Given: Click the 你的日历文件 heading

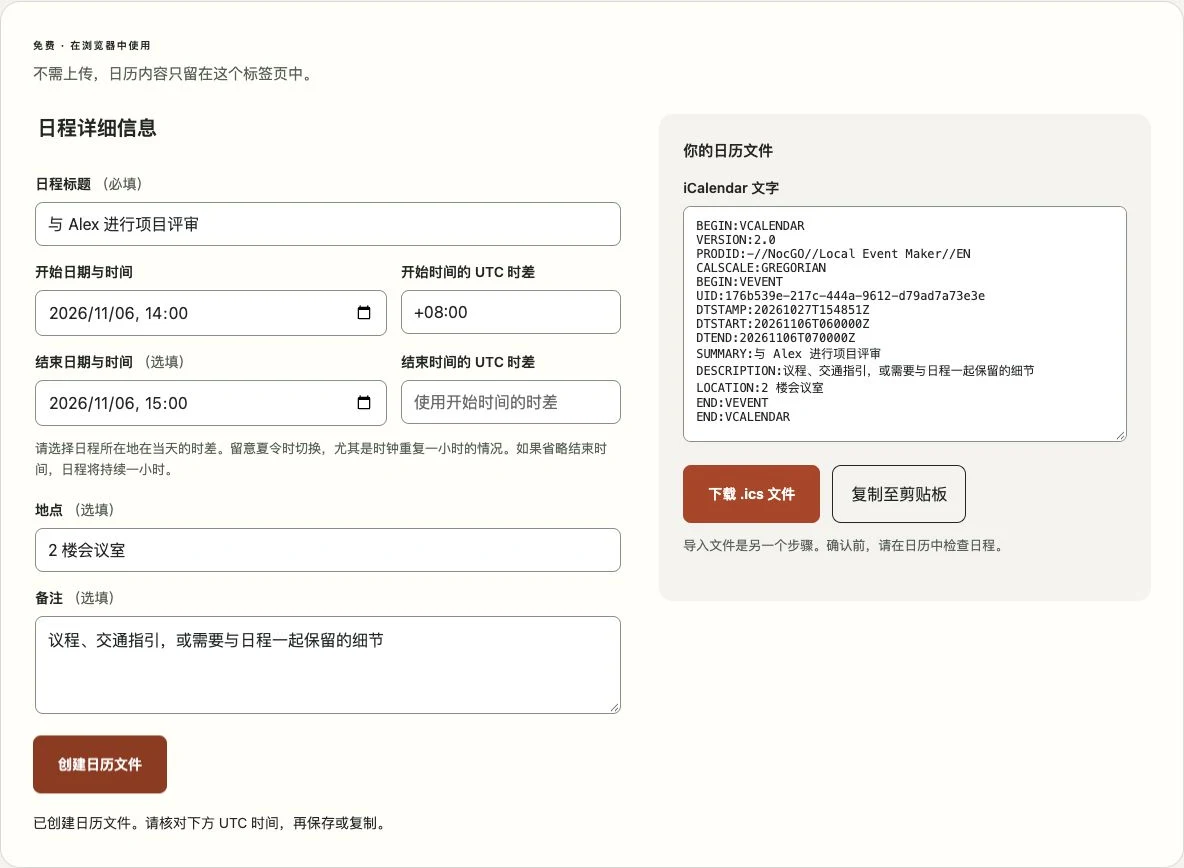Looking at the screenshot, I should coord(728,150).
